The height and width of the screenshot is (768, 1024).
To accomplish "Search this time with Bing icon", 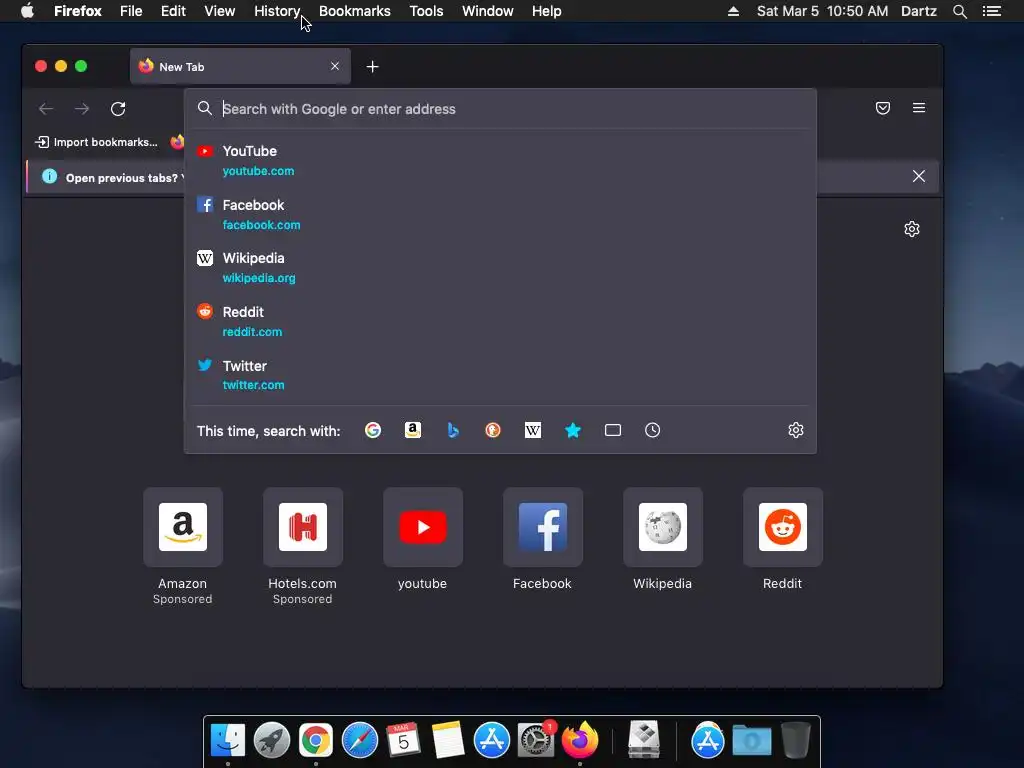I will 453,430.
